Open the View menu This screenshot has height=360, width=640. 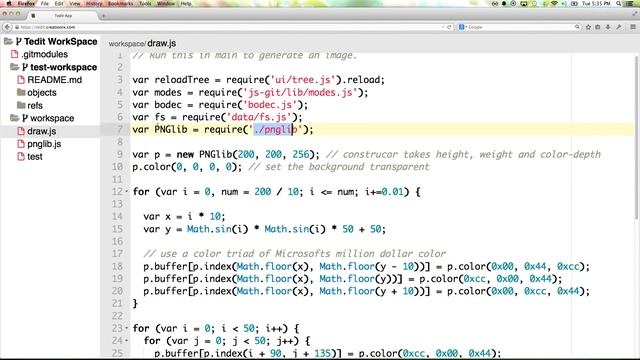[x=75, y=3]
